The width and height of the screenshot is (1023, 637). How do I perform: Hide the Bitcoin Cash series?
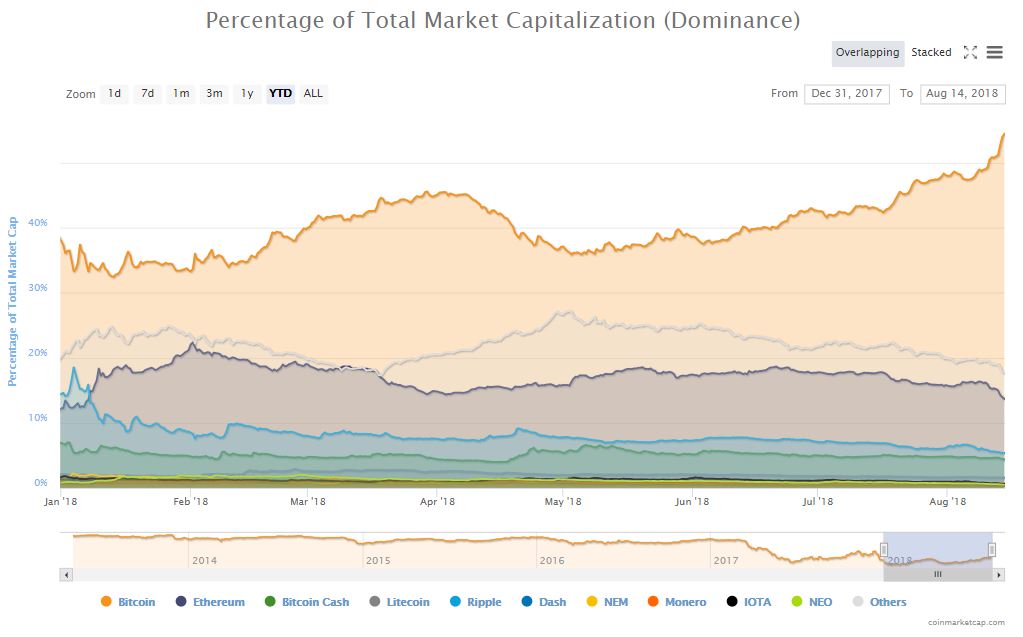270,601
